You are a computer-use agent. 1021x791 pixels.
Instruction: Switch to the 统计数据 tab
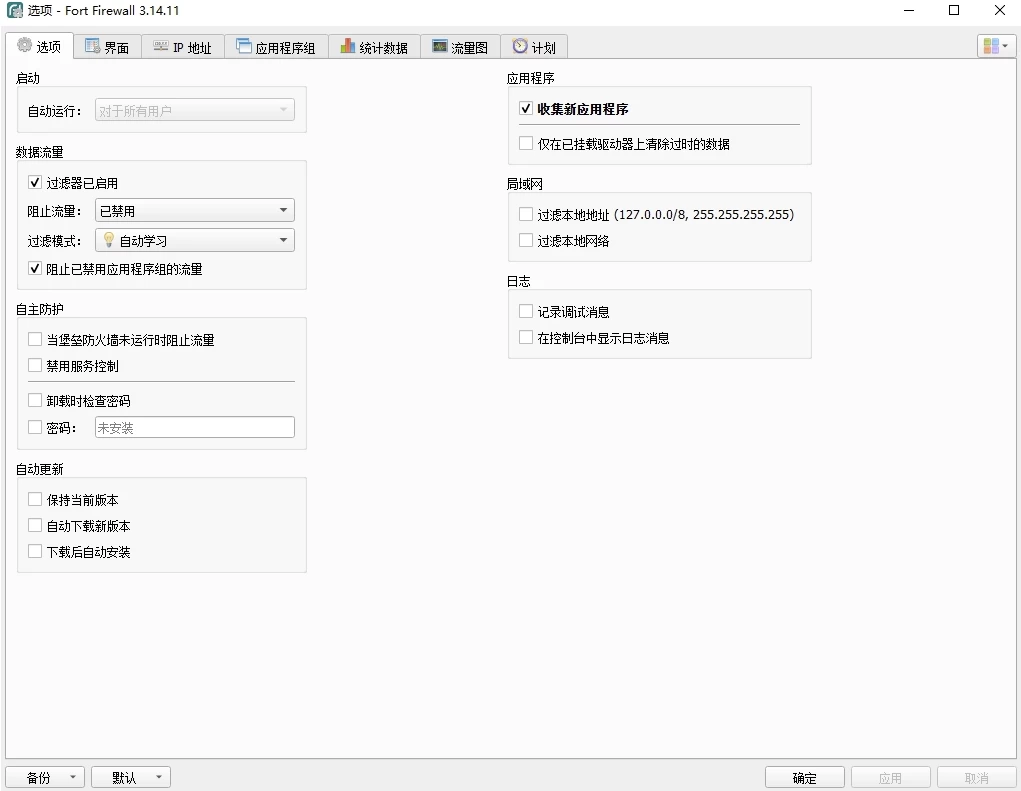pos(374,47)
